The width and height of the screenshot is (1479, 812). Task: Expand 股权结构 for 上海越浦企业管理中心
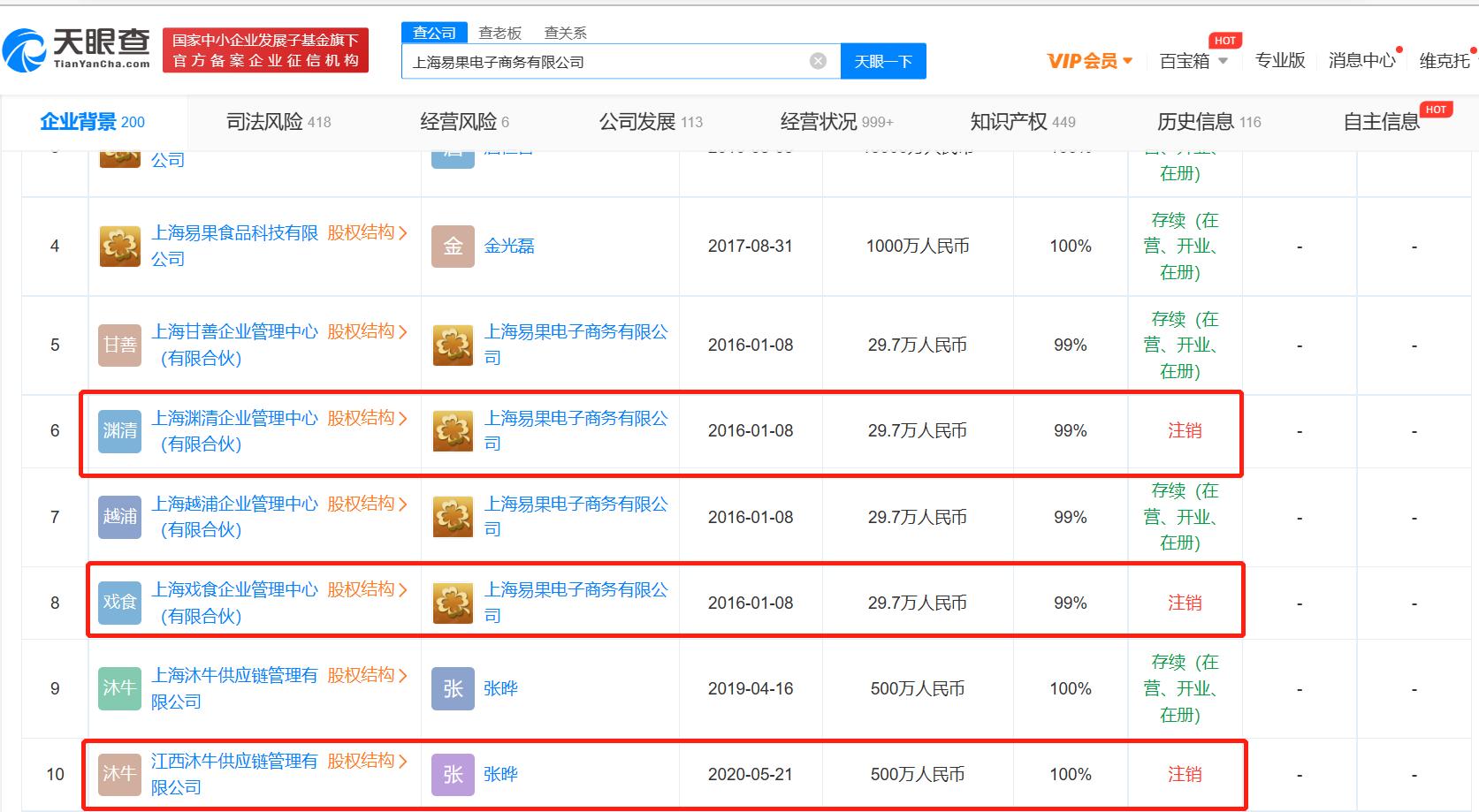367,504
